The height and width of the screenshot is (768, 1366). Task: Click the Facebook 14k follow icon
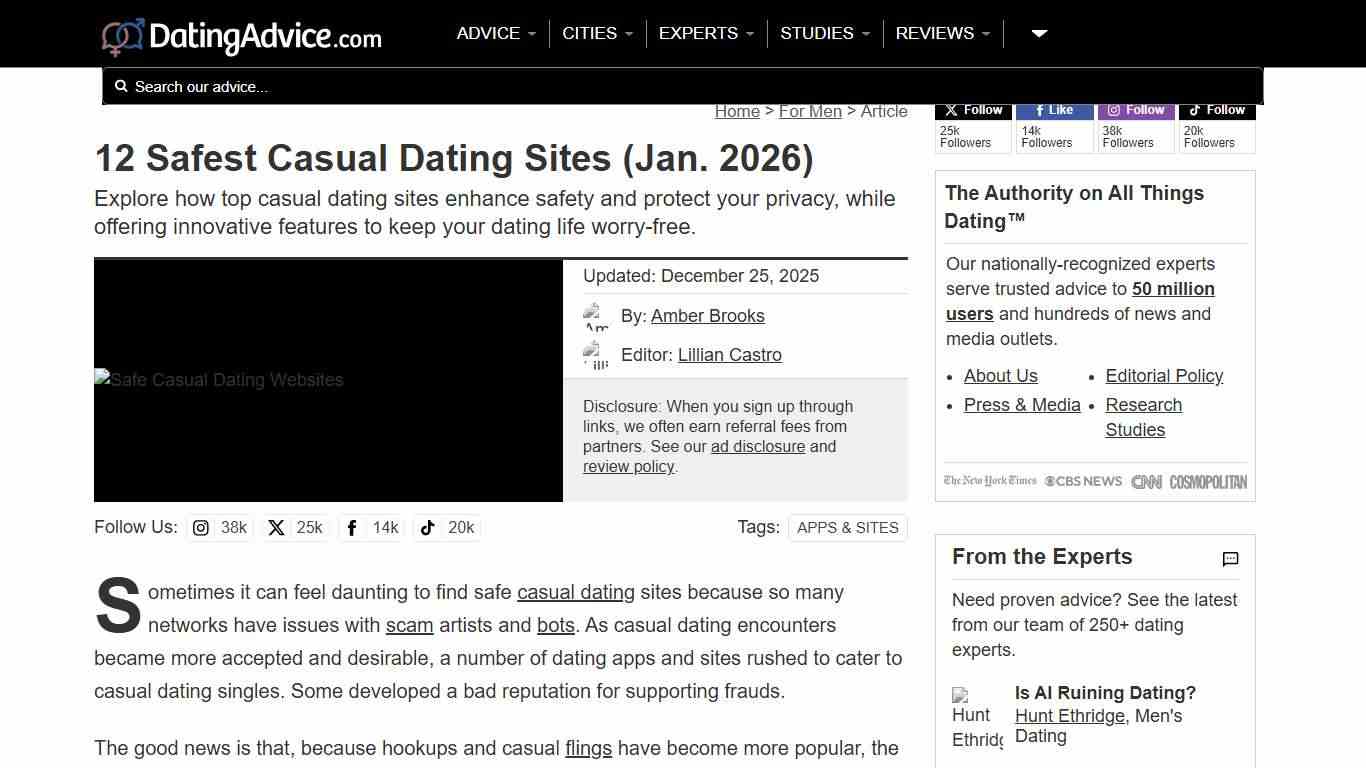click(x=352, y=527)
